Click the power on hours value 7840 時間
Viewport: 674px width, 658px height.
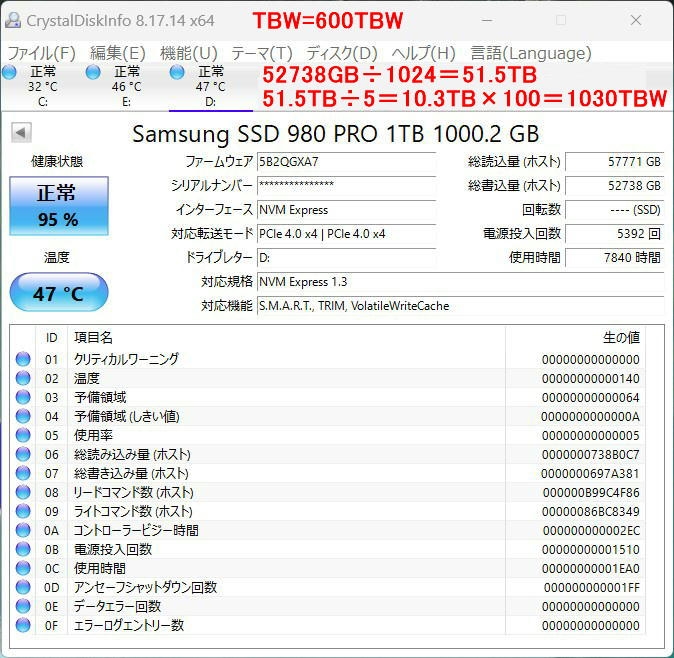[x=615, y=258]
